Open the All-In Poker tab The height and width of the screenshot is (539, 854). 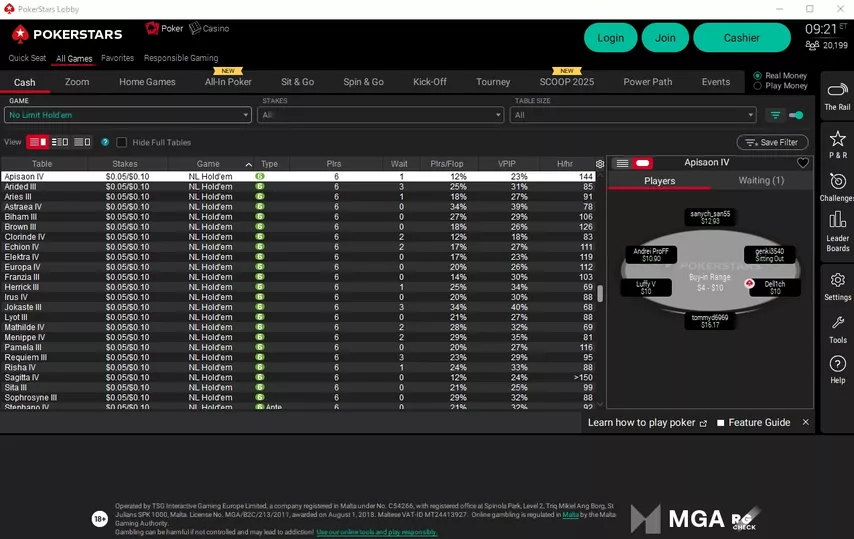point(228,82)
